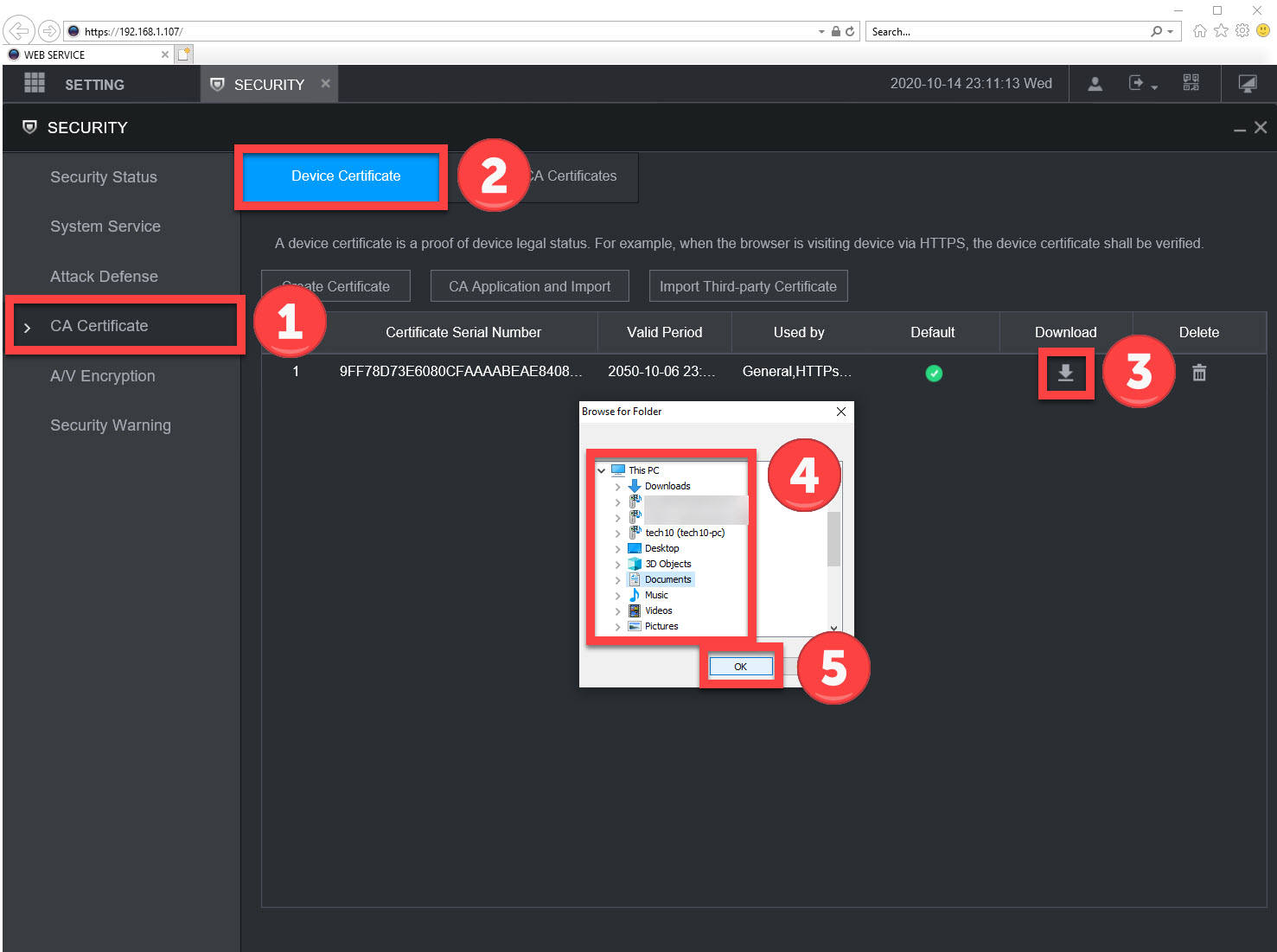Screen dimensions: 1277x952
Task: Open Security Status in sidebar
Action: pos(104,177)
